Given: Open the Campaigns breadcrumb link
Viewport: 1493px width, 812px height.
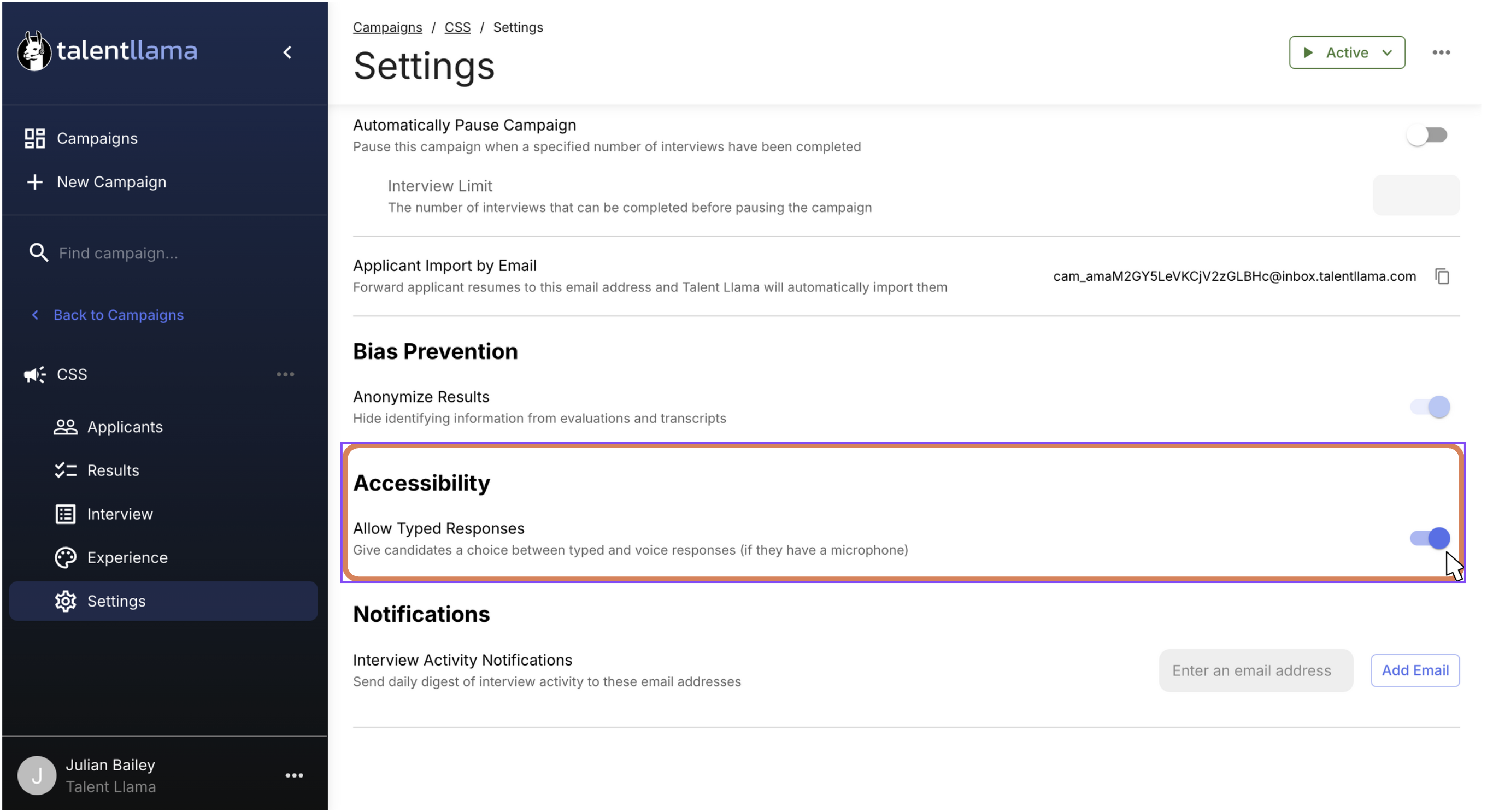Looking at the screenshot, I should click(x=388, y=27).
